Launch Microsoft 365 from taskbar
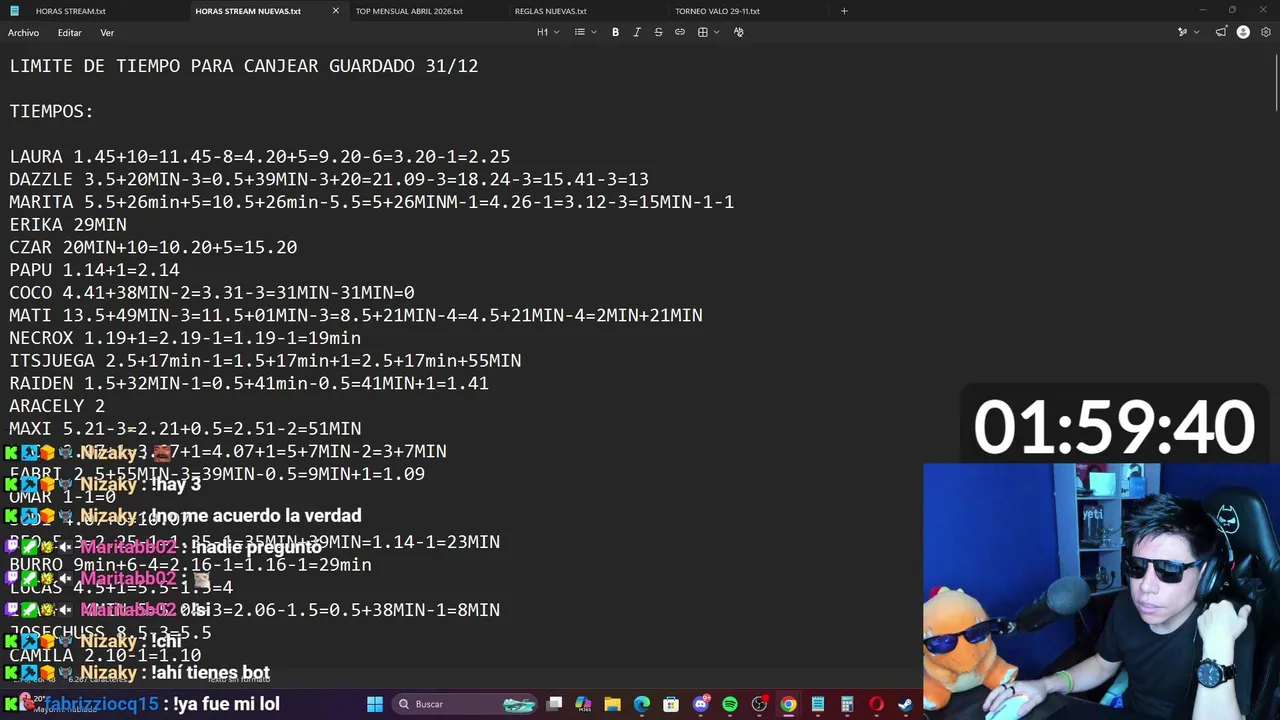 coord(583,704)
